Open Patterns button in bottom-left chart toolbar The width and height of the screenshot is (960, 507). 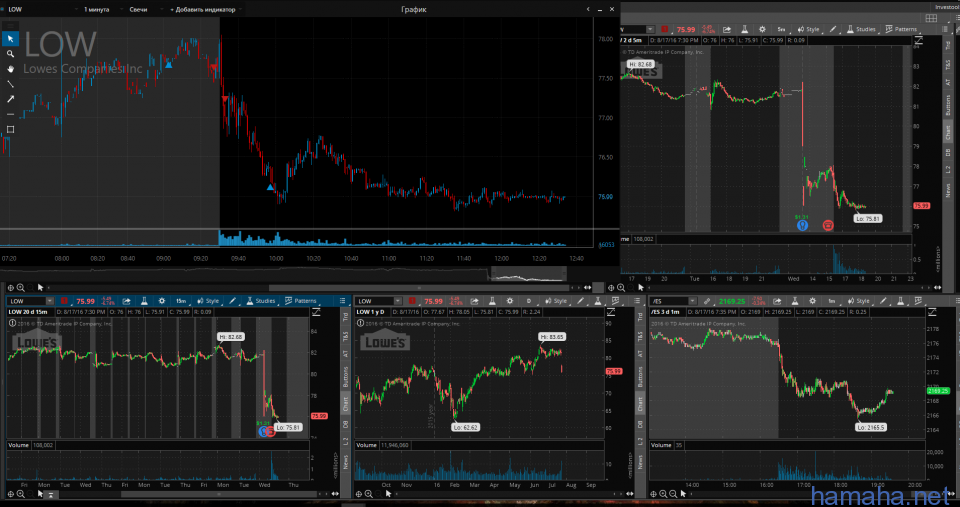tap(300, 300)
